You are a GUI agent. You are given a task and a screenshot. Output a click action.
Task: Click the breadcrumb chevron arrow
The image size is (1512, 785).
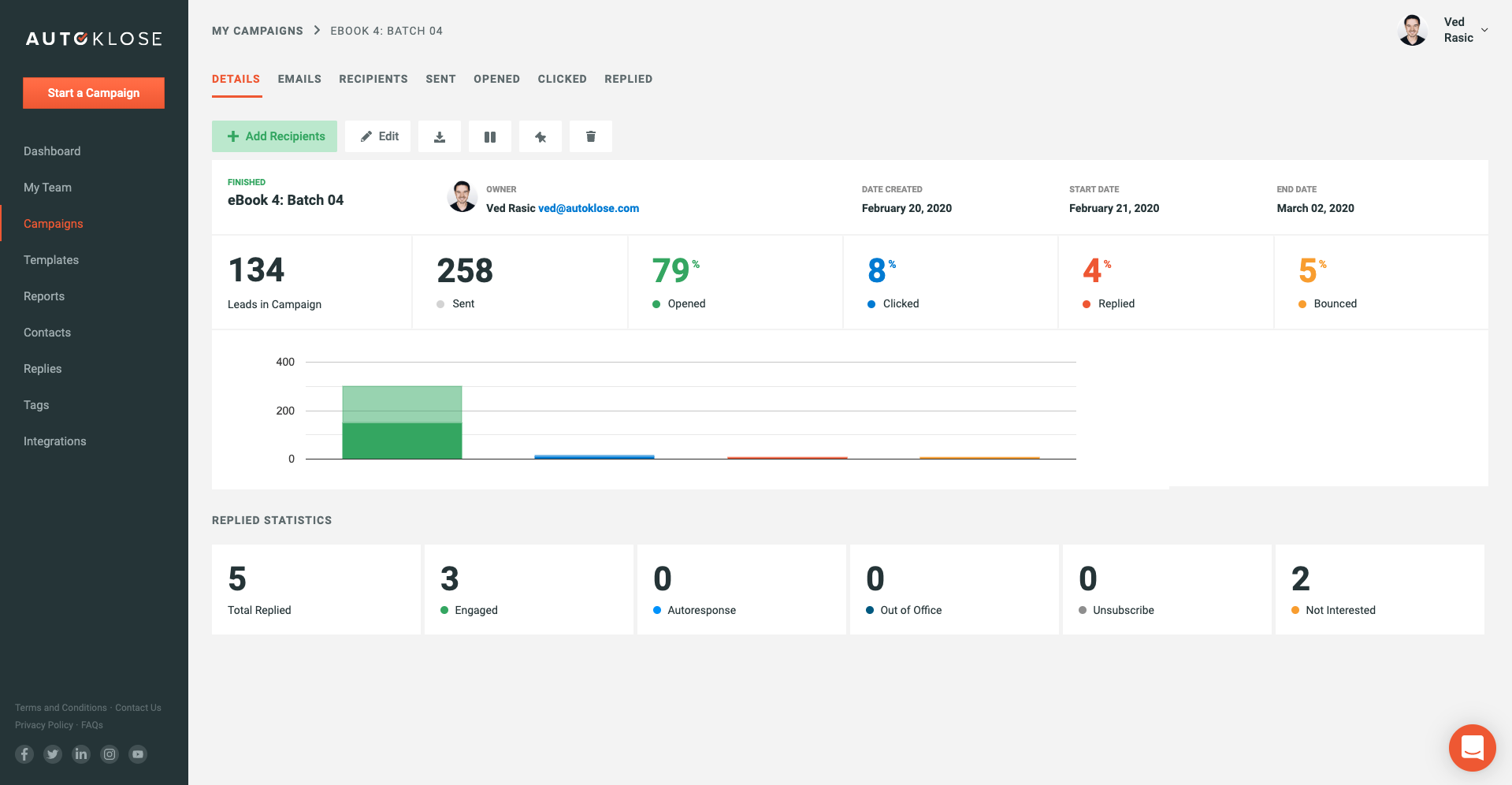click(x=317, y=30)
